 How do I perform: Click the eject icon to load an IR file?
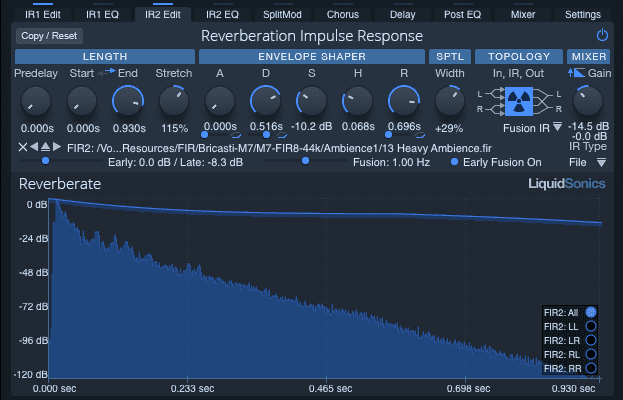click(46, 147)
